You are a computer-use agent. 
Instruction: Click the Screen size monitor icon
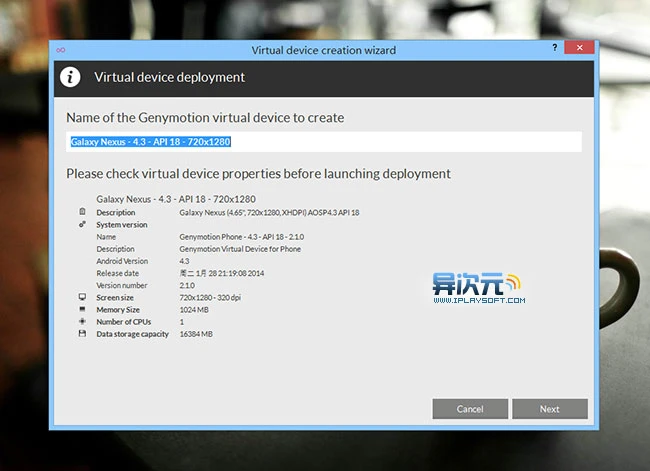point(82,297)
